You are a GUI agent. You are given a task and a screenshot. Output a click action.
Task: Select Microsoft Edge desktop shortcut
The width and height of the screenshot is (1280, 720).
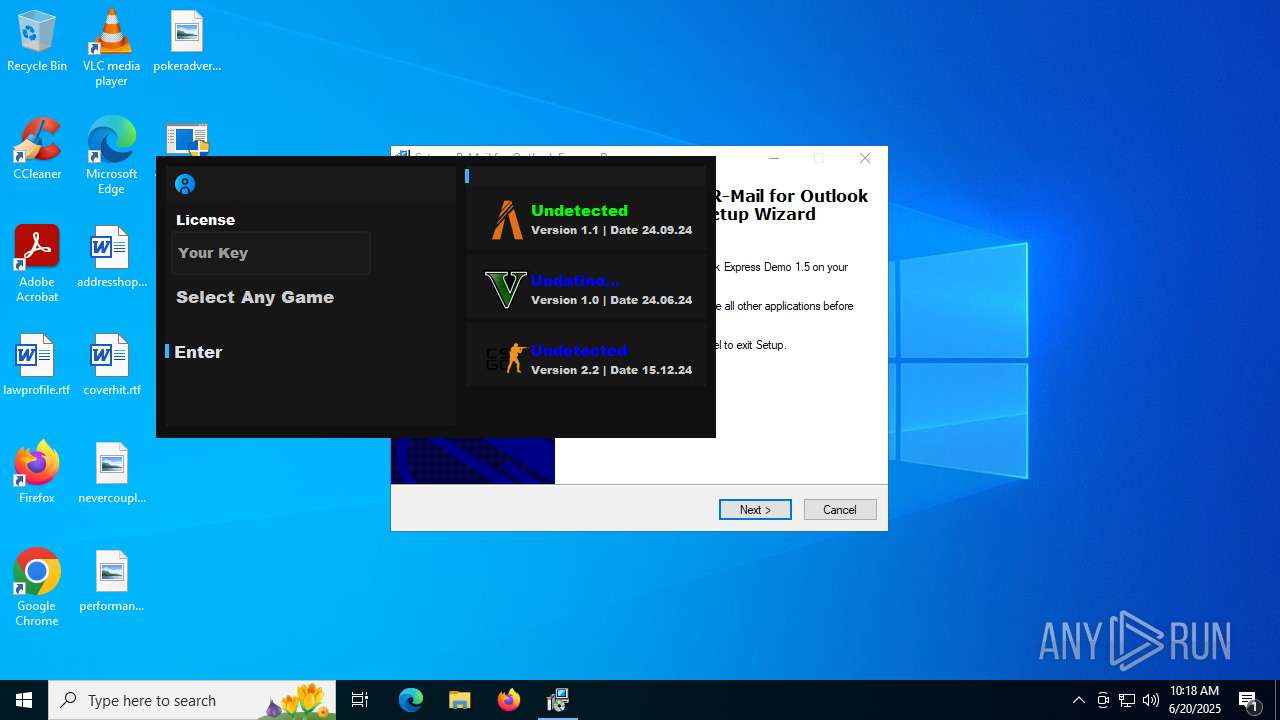(x=111, y=156)
